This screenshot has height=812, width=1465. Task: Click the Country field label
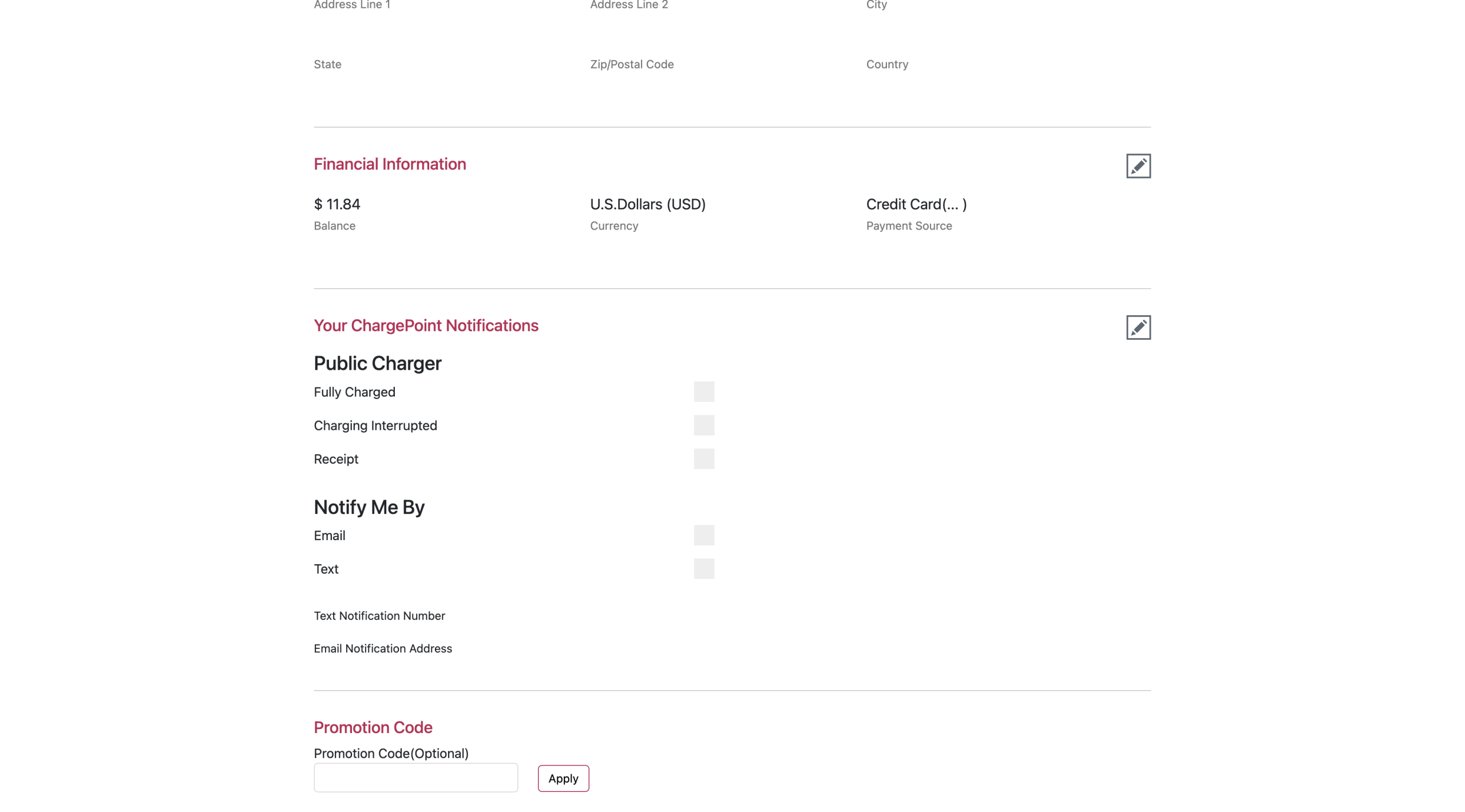(886, 64)
